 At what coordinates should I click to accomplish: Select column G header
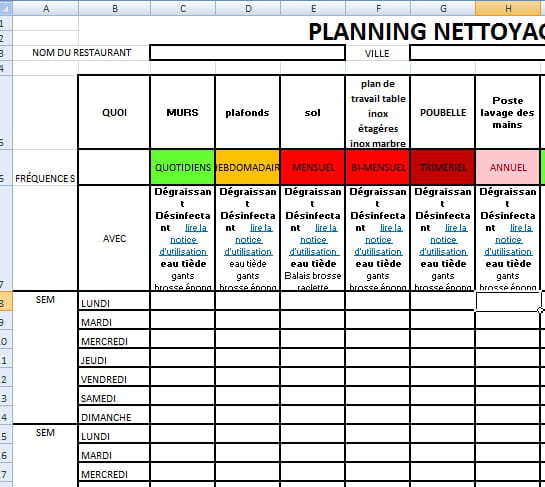(x=443, y=8)
